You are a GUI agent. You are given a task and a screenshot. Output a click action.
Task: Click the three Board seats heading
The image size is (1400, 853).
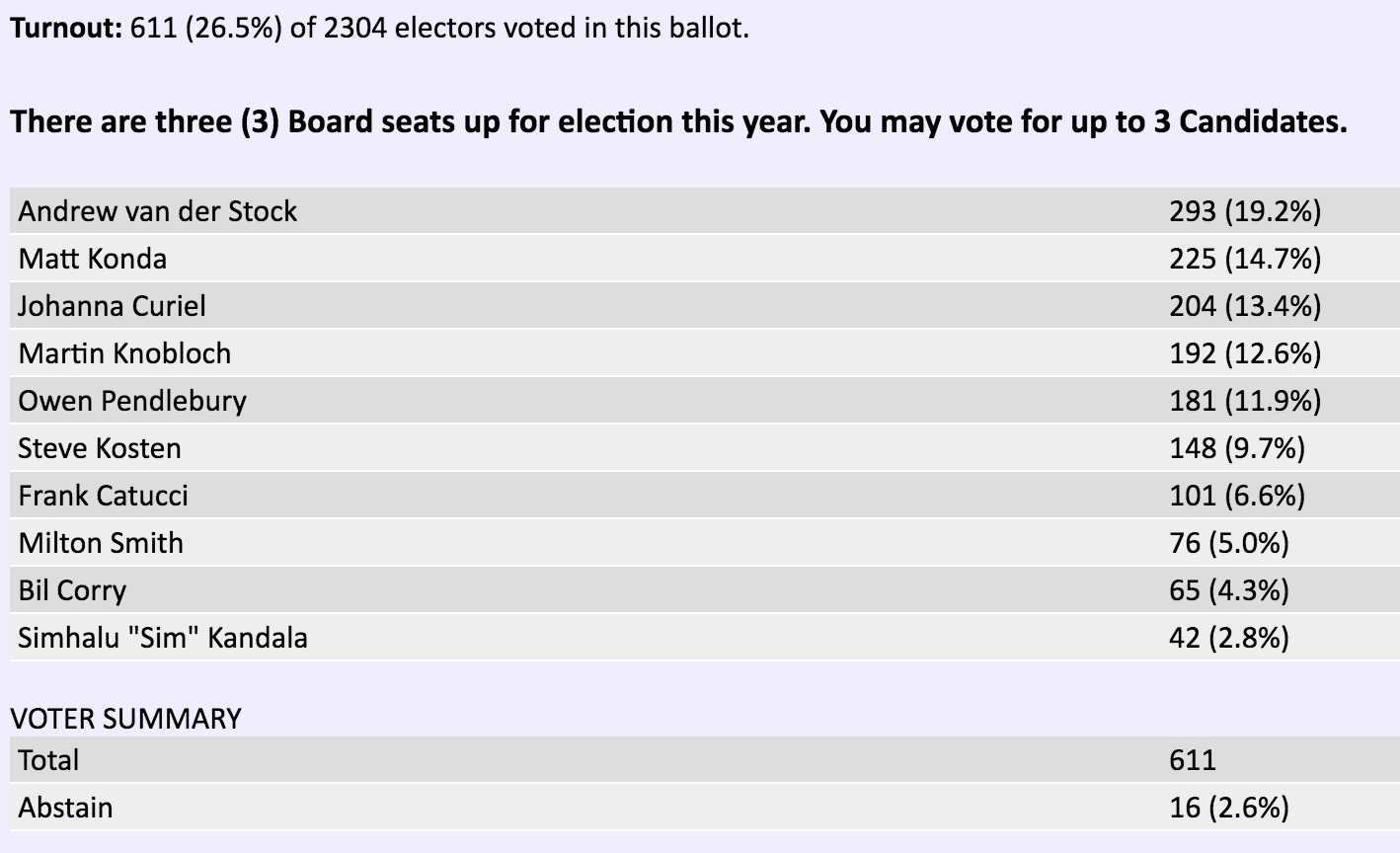tap(678, 122)
